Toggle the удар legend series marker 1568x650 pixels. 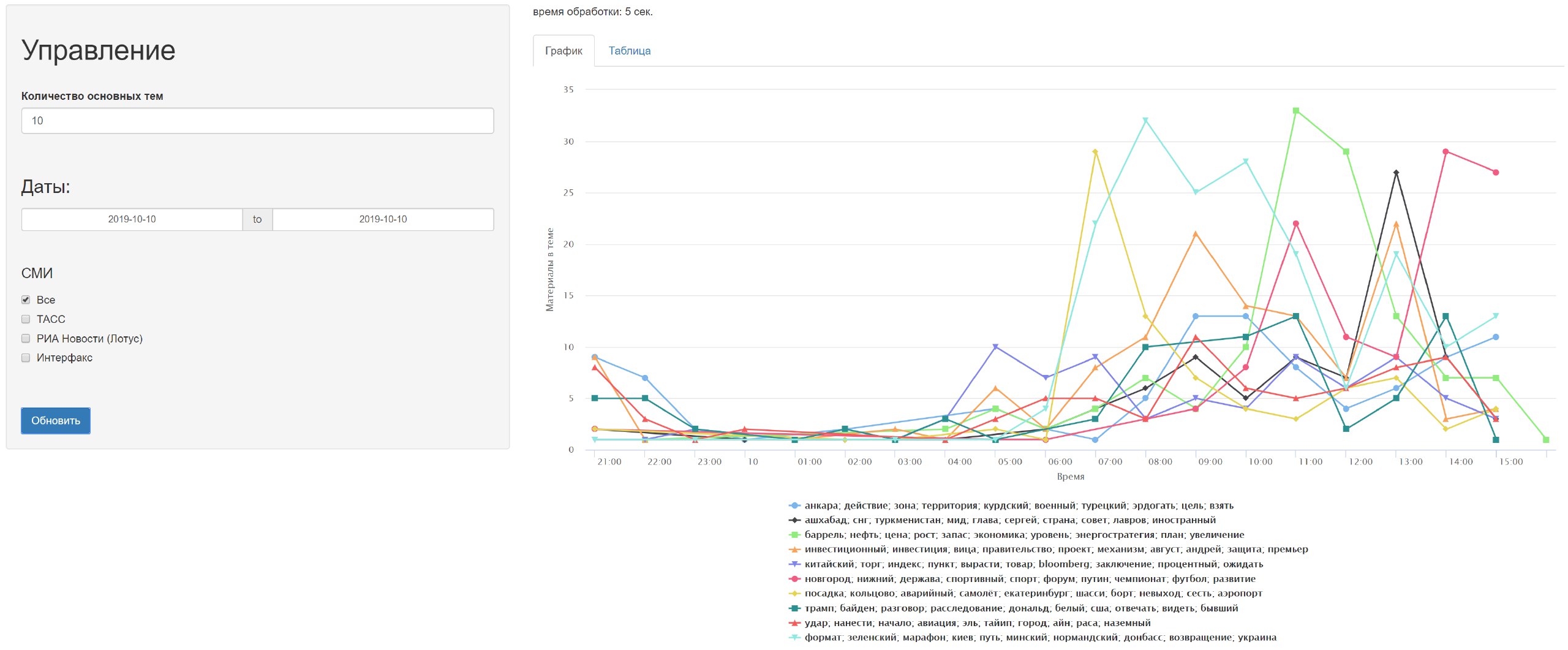[794, 623]
